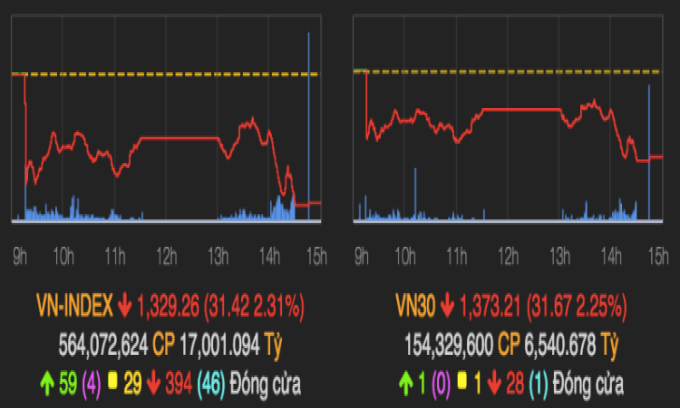Click the VN-INDEX Đóng cửa status

point(265,384)
